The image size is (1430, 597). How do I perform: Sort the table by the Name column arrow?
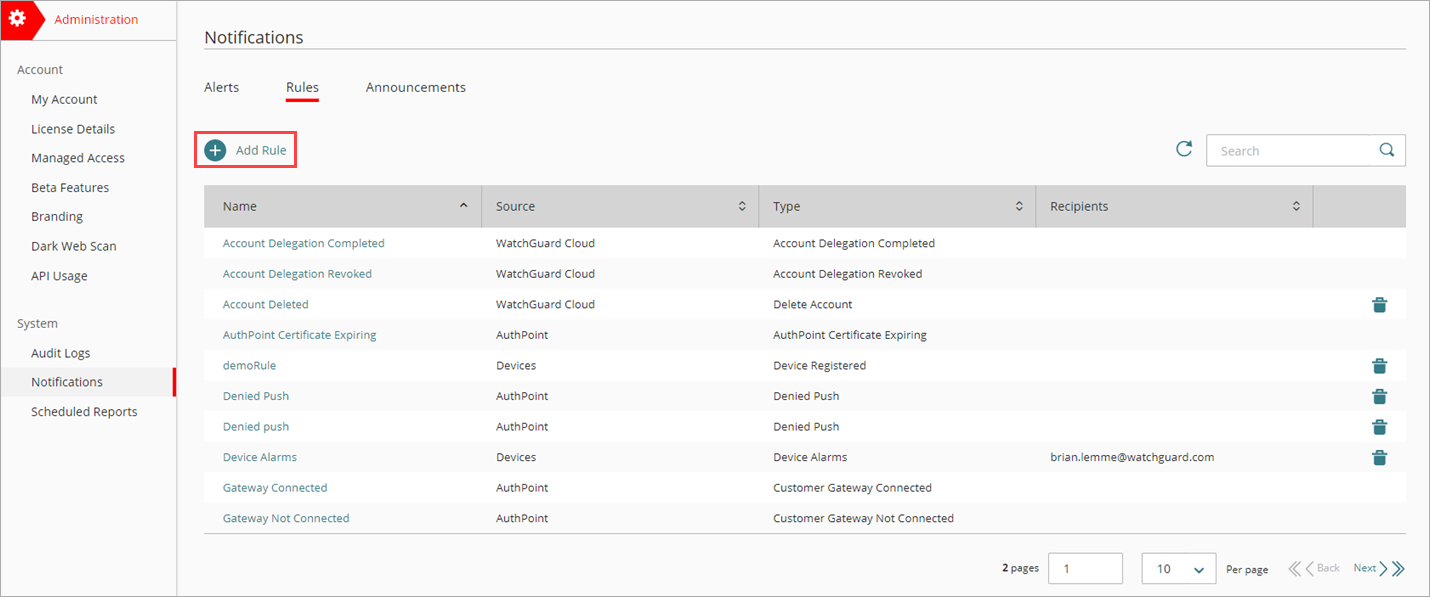tap(463, 204)
